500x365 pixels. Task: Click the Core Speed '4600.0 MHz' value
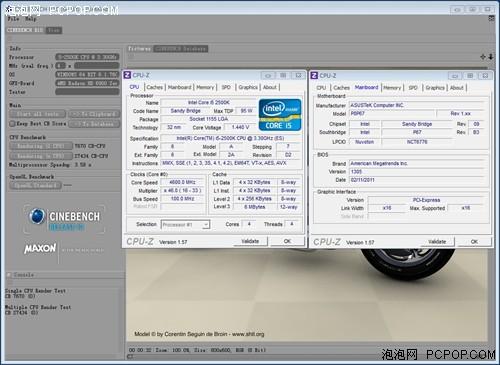click(182, 182)
